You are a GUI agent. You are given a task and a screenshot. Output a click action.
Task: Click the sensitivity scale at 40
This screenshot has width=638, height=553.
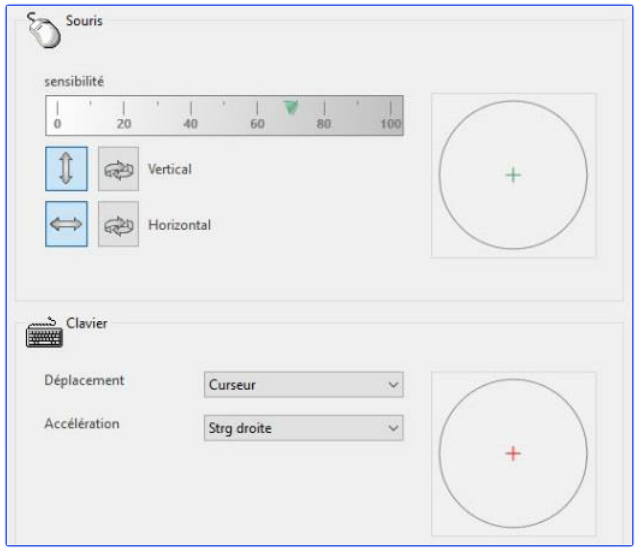click(x=190, y=108)
